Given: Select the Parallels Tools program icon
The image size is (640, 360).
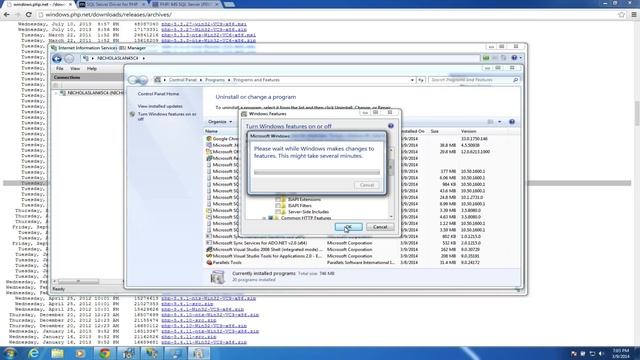Looking at the screenshot, I should tap(209, 262).
